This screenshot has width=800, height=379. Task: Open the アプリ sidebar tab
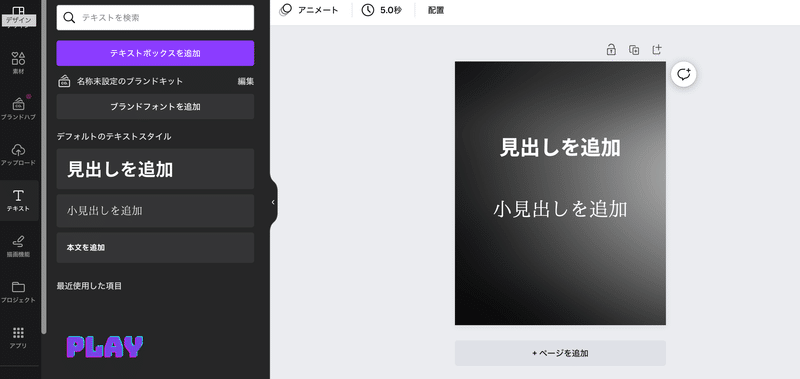(18, 337)
